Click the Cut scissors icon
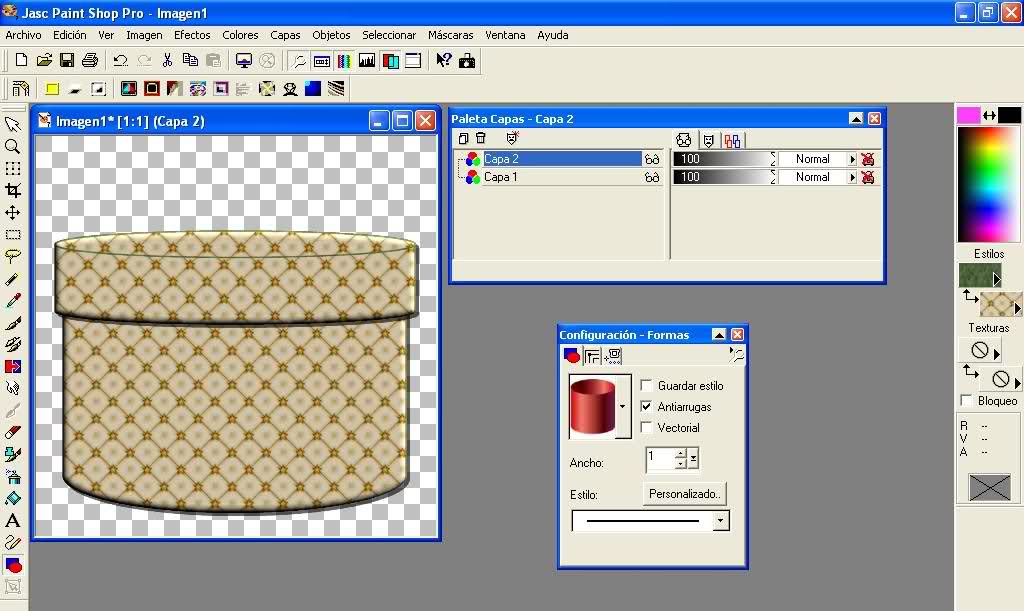 [x=167, y=61]
